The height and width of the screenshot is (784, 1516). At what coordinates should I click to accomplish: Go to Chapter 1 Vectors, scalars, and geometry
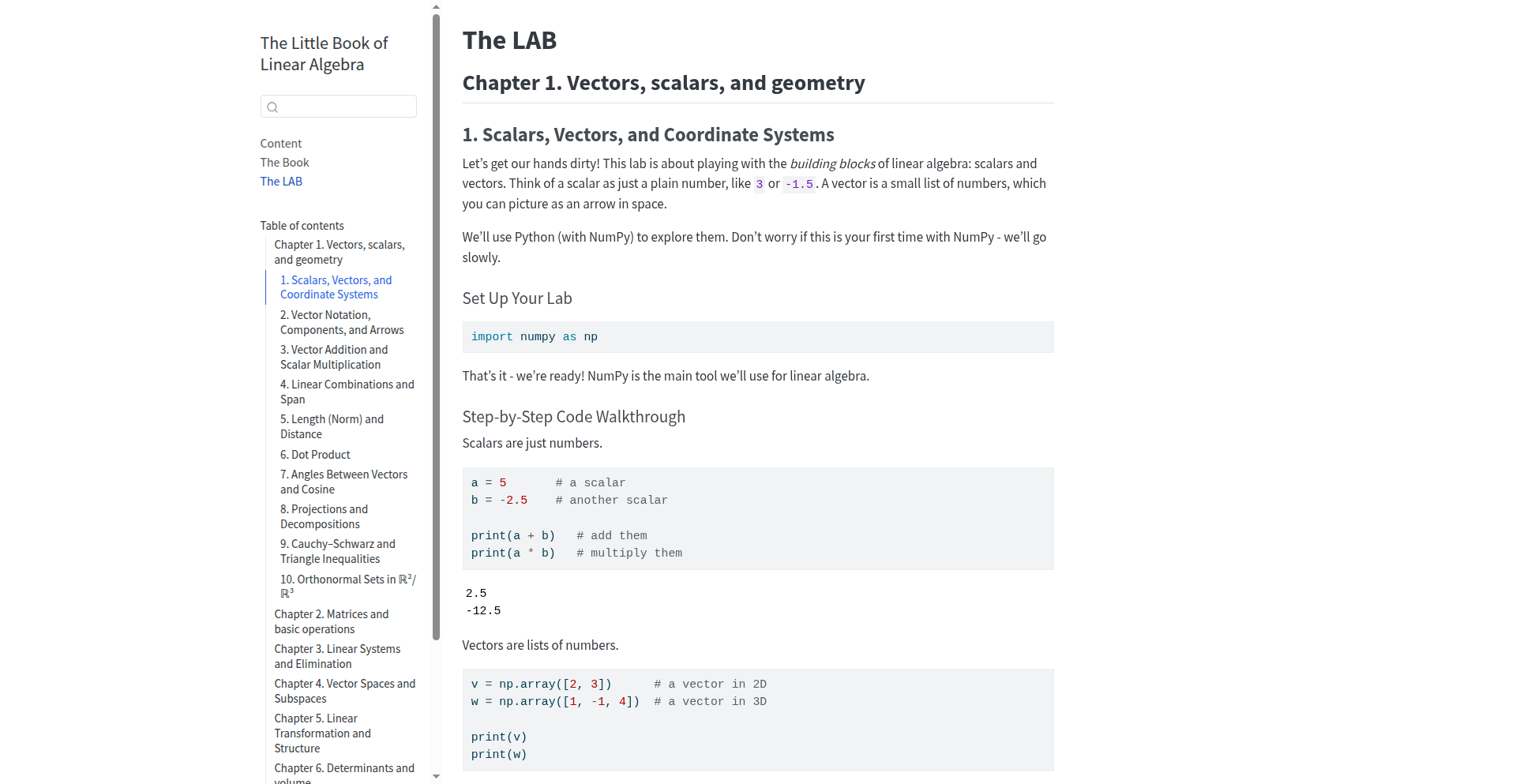pos(340,252)
